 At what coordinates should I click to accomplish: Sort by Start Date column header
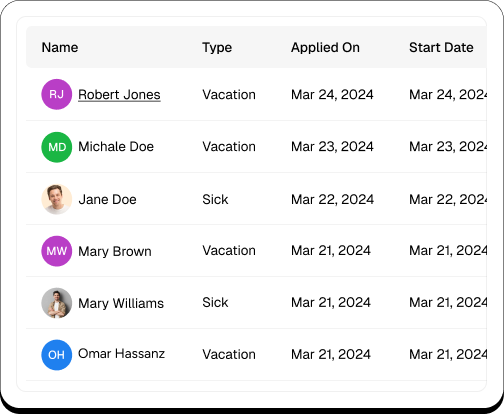(441, 47)
